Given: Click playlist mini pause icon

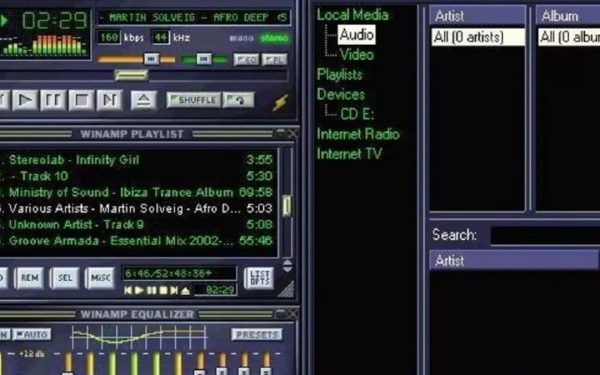Looking at the screenshot, I should [152, 290].
